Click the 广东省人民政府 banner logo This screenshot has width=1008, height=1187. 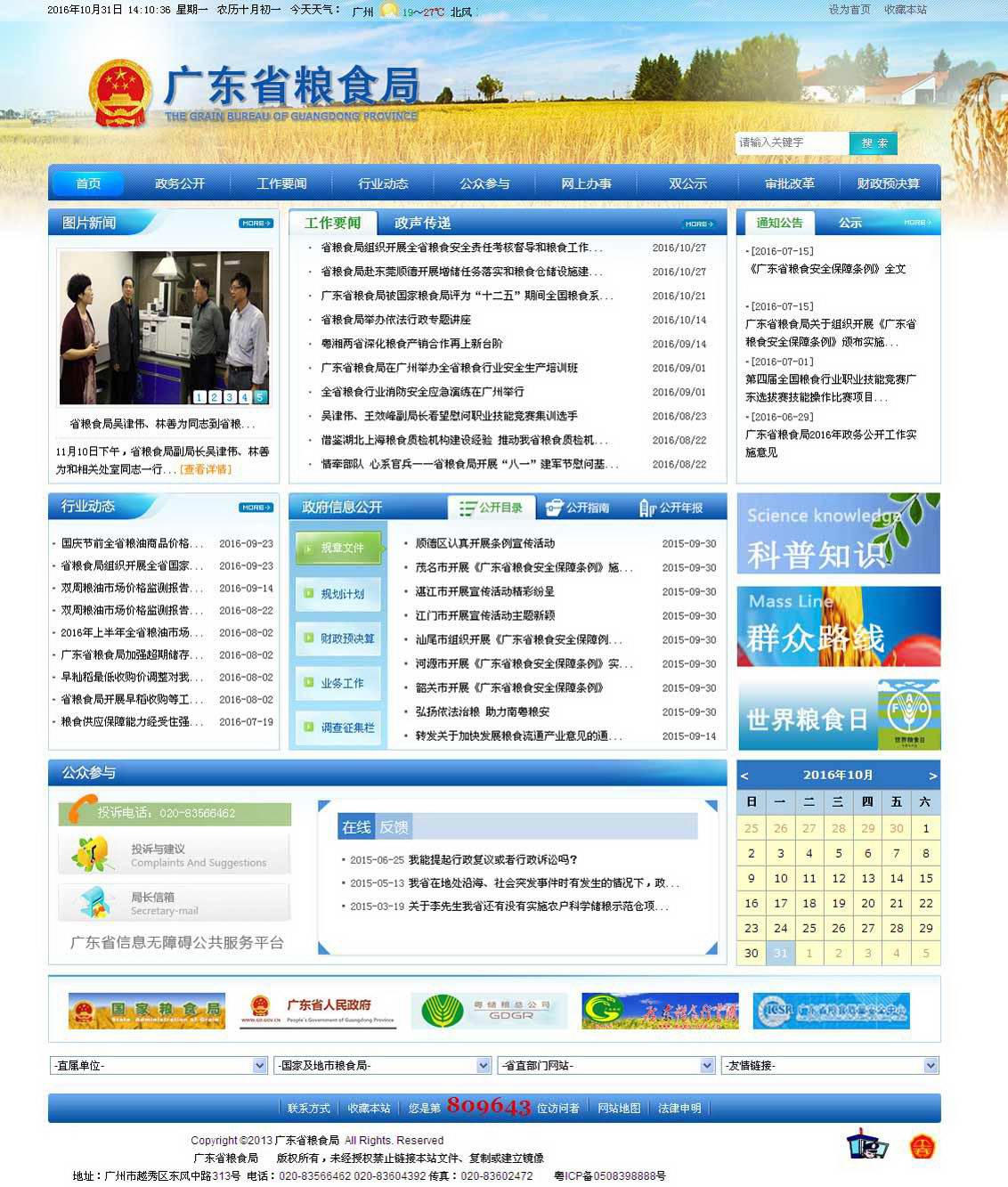(318, 1011)
